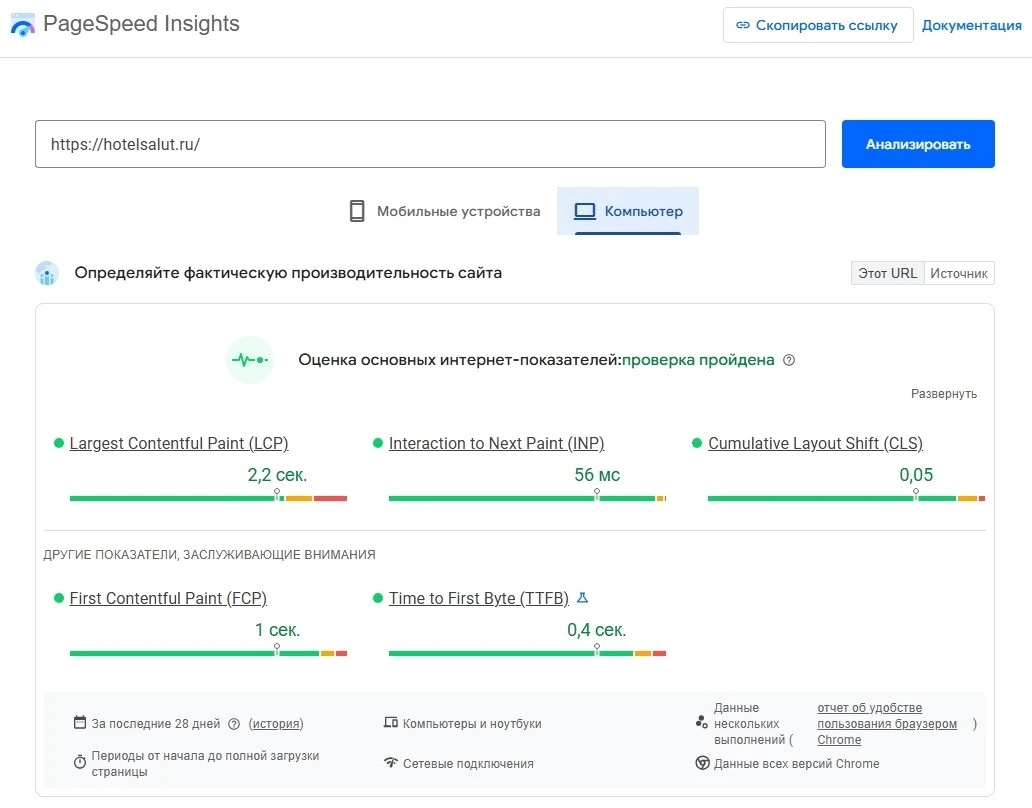The width and height of the screenshot is (1032, 808).
Task: Click the Cumulative Layout Shift distribution bar
Action: [845, 498]
